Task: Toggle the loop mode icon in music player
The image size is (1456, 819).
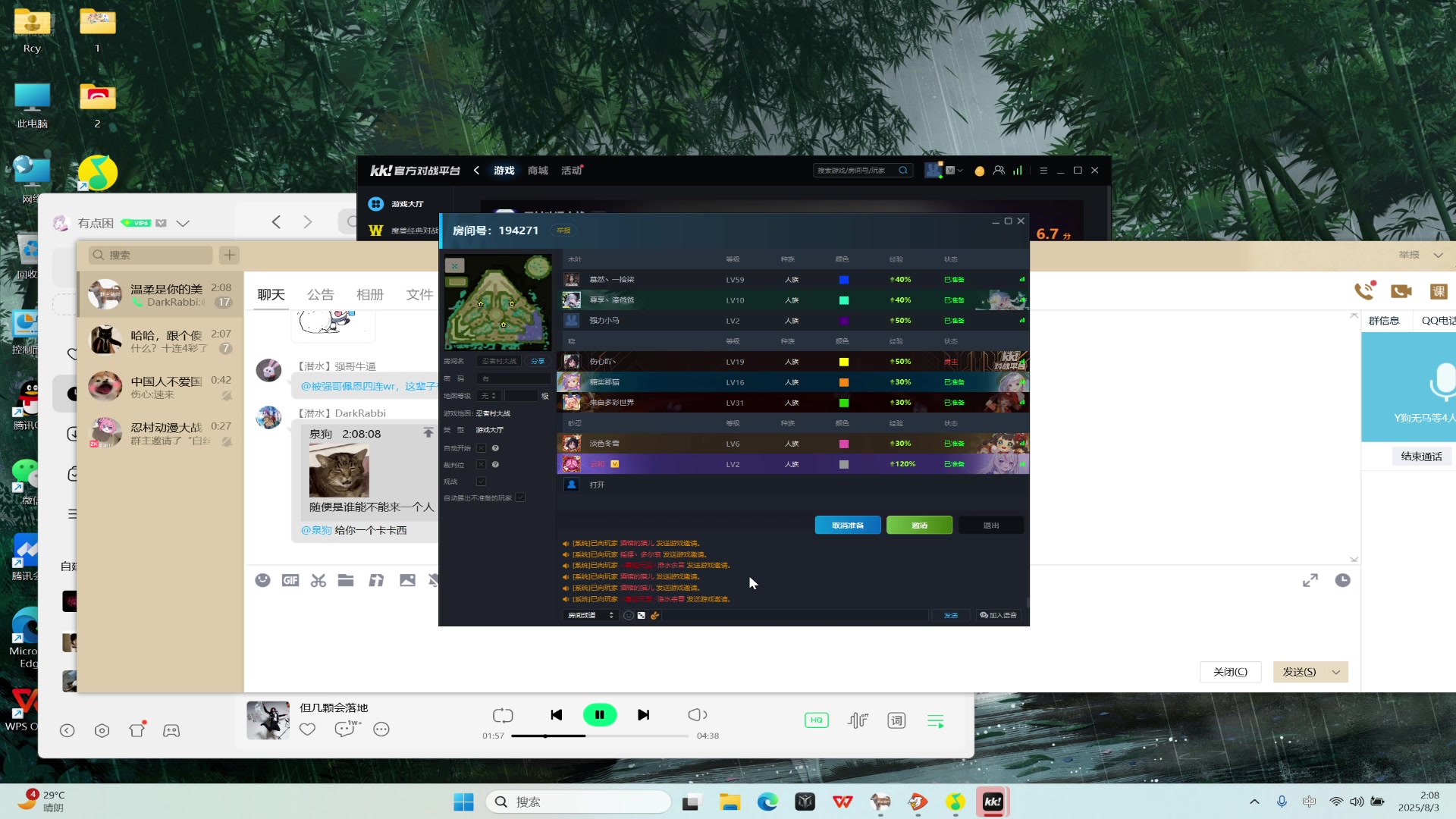Action: pos(503,715)
